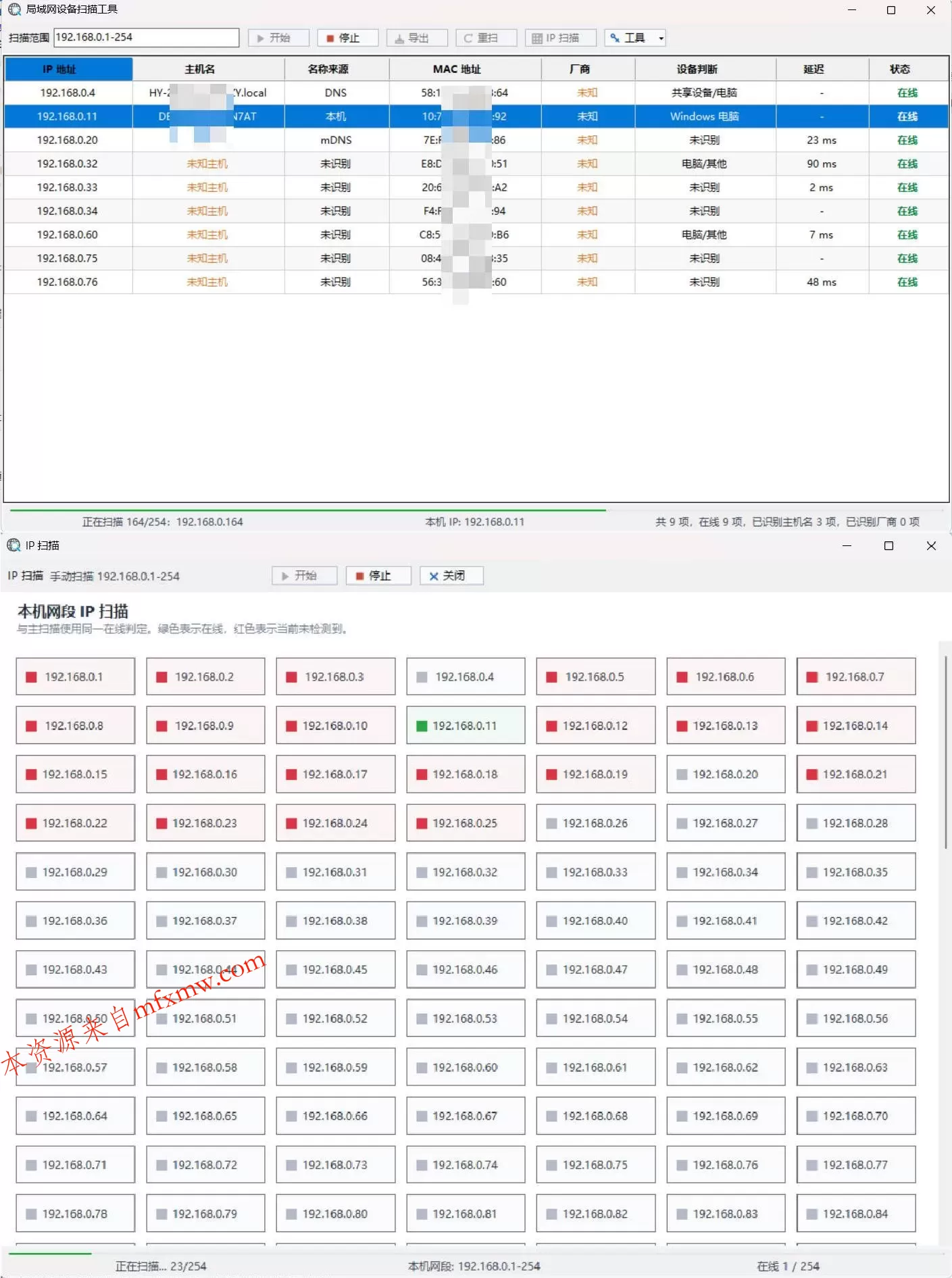The width and height of the screenshot is (952, 1278).
Task: Click the red 192.168.0.14 tile
Action: pyautogui.click(x=856, y=725)
